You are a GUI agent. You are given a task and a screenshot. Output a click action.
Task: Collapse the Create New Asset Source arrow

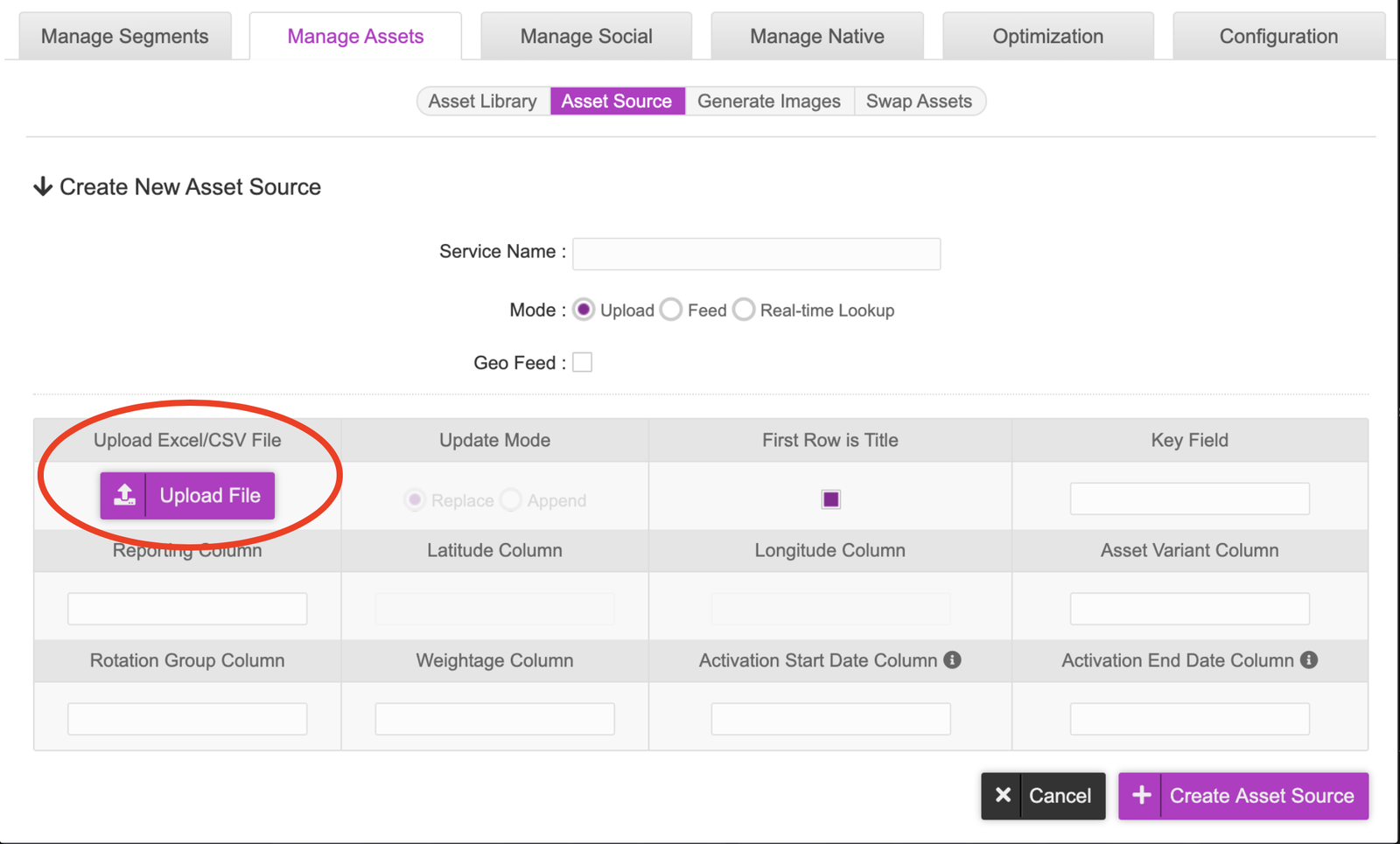pos(43,187)
